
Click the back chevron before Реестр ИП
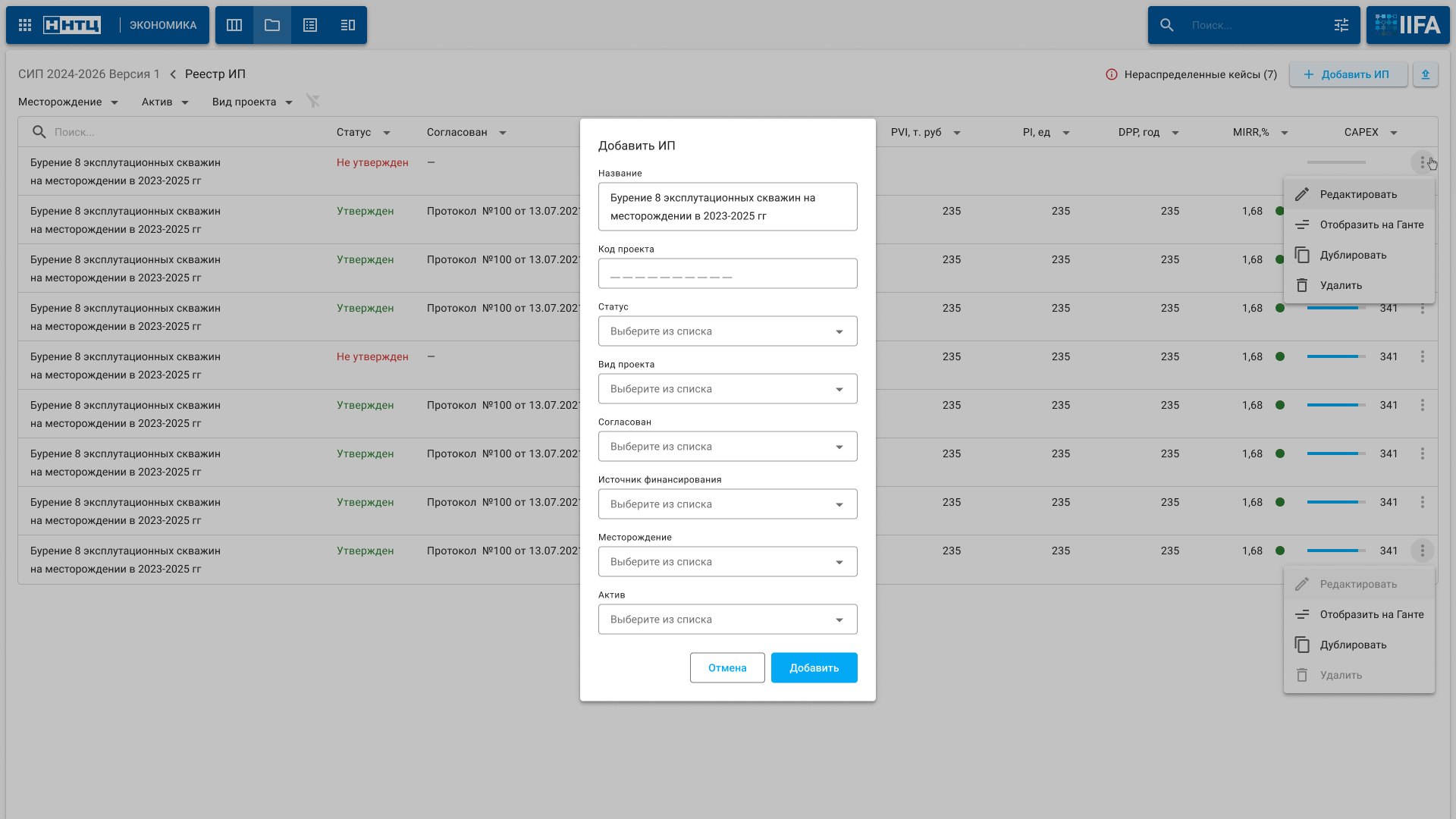pyautogui.click(x=173, y=74)
